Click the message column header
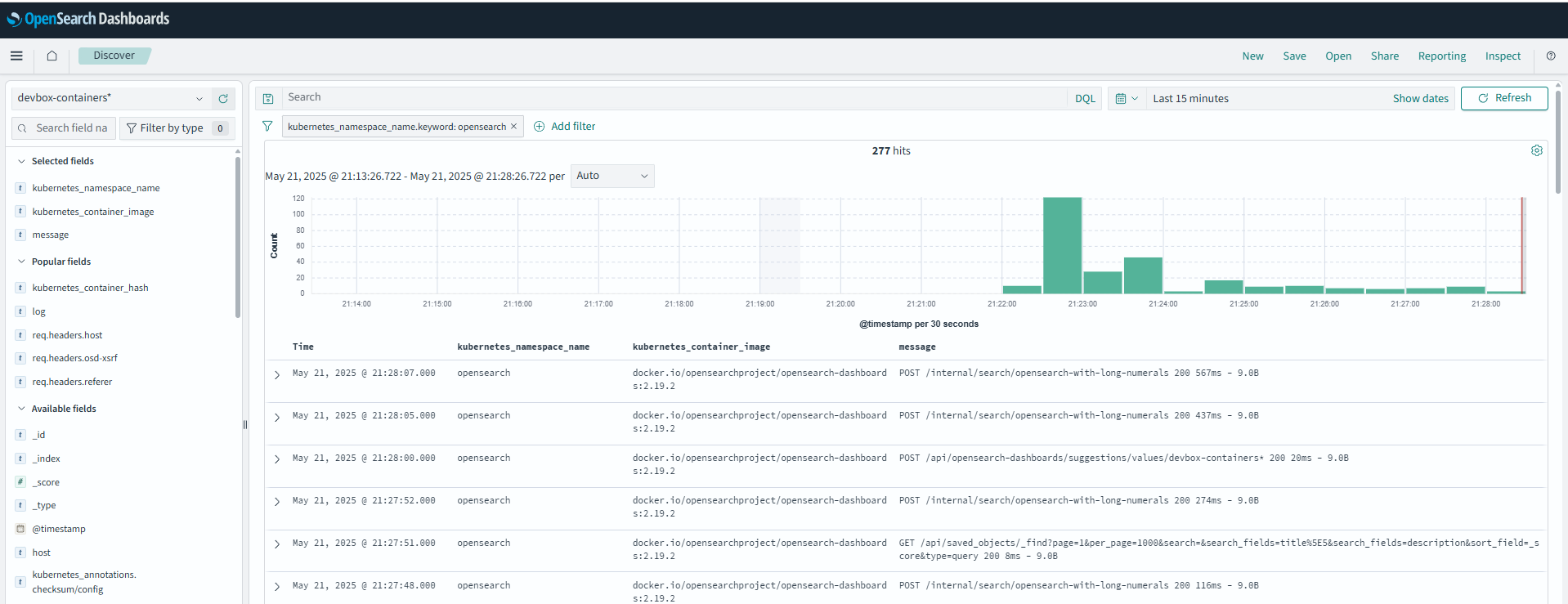Image resolution: width=1568 pixels, height=604 pixels. click(917, 347)
